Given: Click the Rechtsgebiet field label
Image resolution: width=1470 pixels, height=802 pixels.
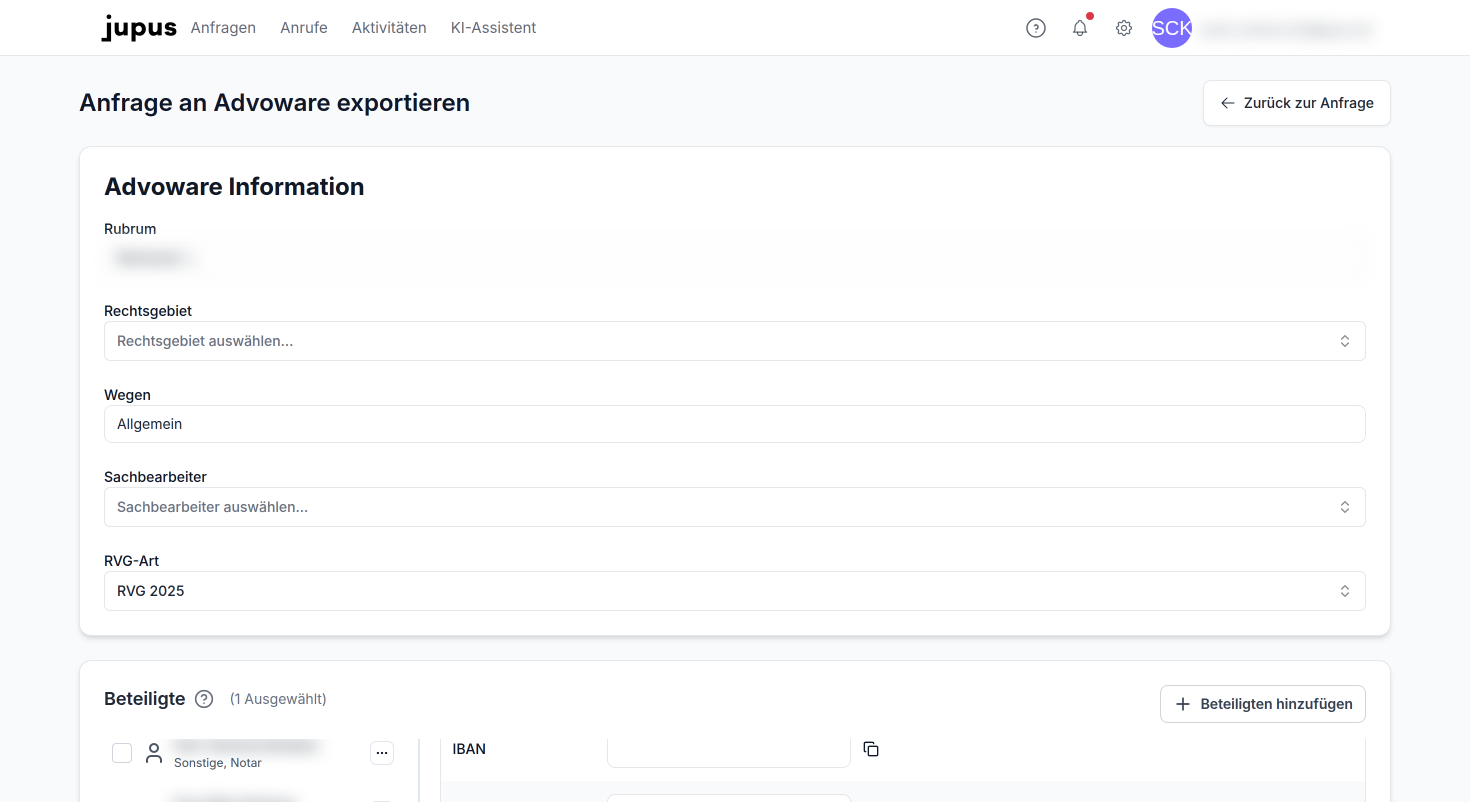Looking at the screenshot, I should [148, 311].
